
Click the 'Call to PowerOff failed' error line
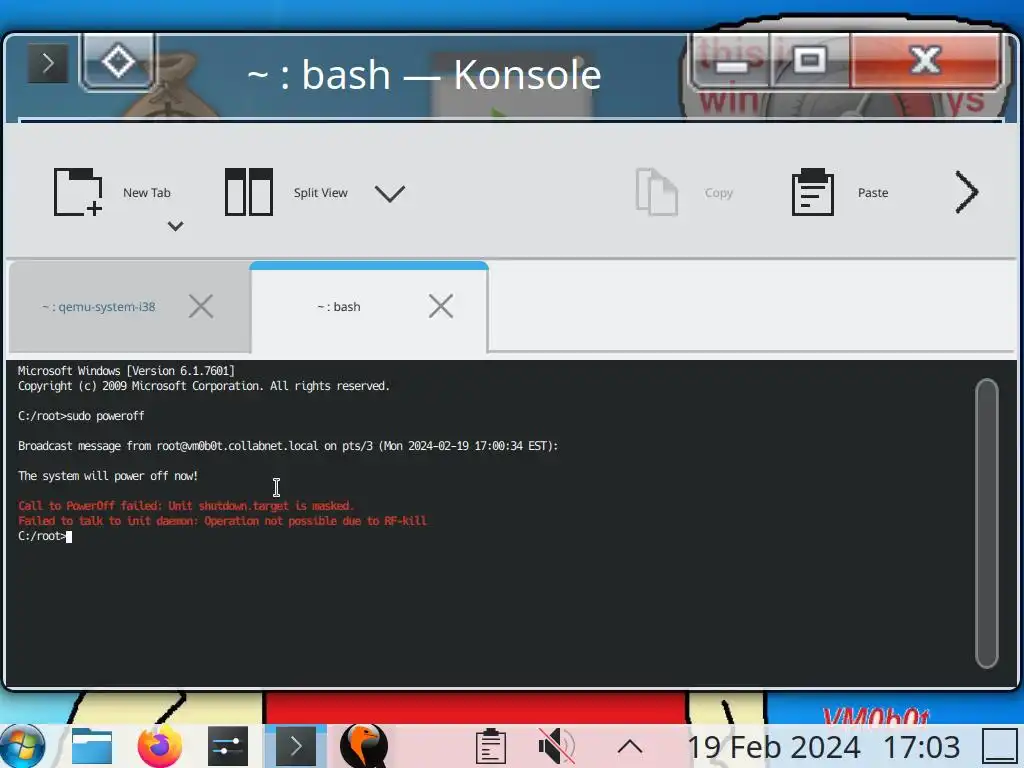(186, 506)
